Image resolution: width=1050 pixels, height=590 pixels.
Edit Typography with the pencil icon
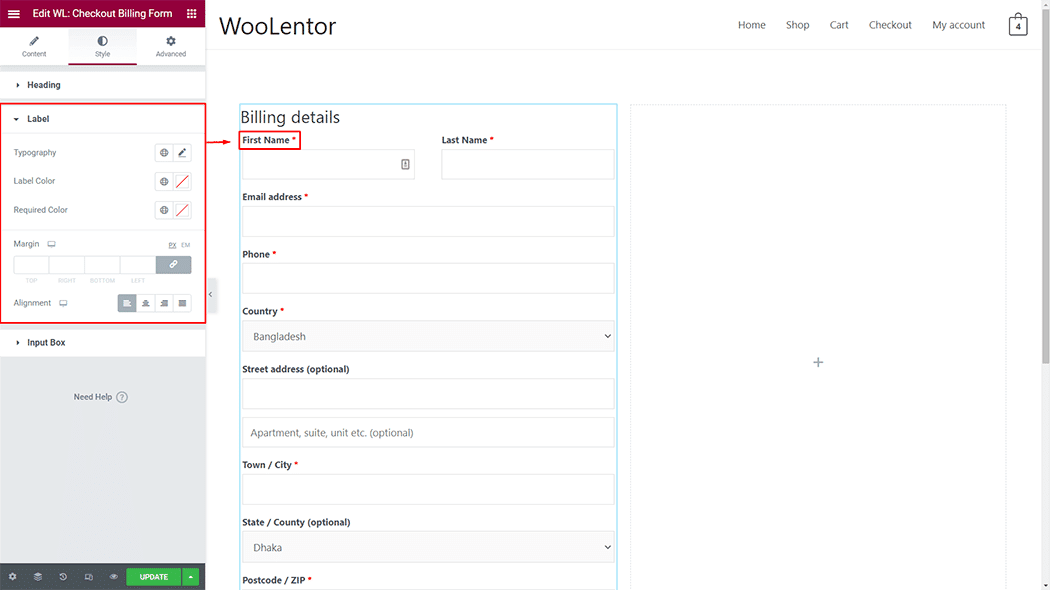pos(182,153)
